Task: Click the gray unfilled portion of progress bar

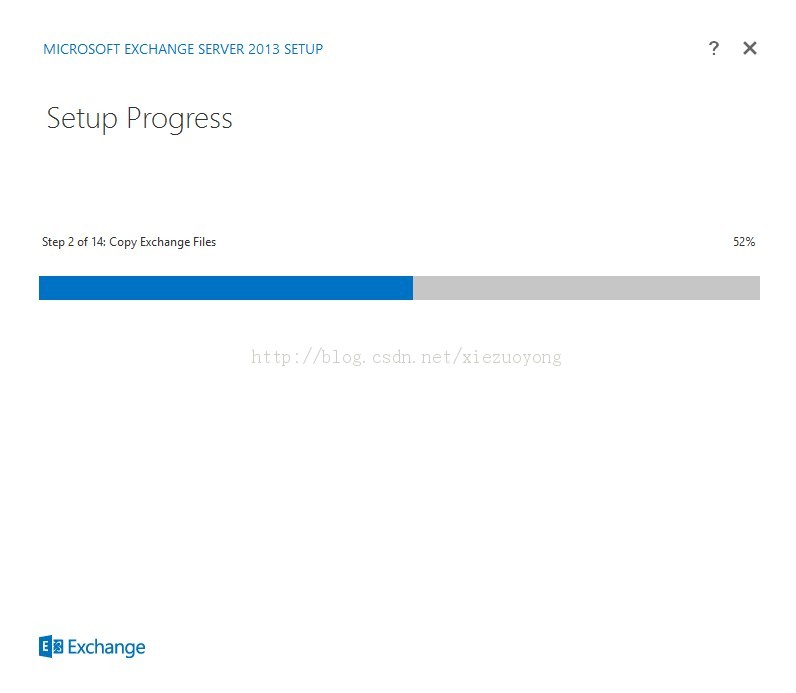Action: point(586,288)
